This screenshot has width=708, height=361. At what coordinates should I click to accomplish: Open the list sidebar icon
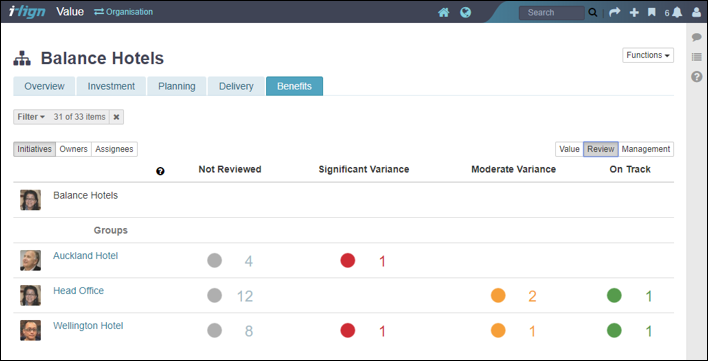[697, 57]
